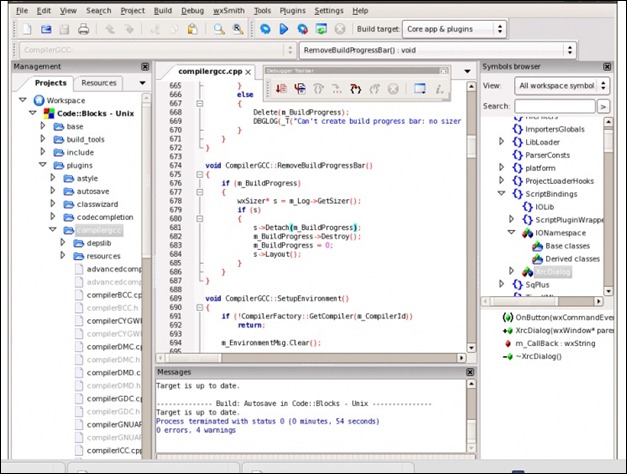Open the Plugins menu
Image resolution: width=627 pixels, height=474 pixels.
coord(292,11)
